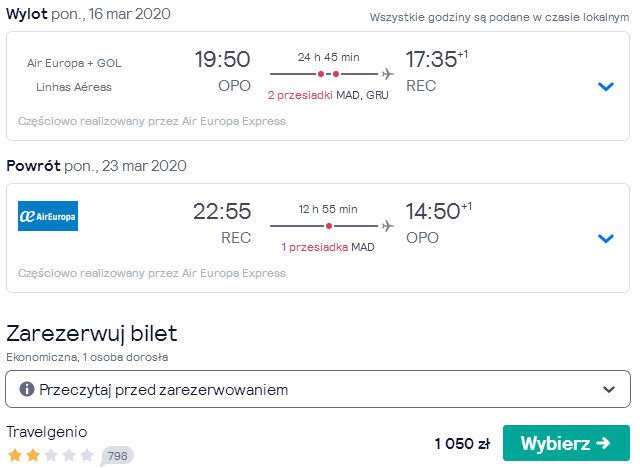640x468 pixels.
Task: Click the first orange rating star for Travelgenio
Action: click(15, 455)
